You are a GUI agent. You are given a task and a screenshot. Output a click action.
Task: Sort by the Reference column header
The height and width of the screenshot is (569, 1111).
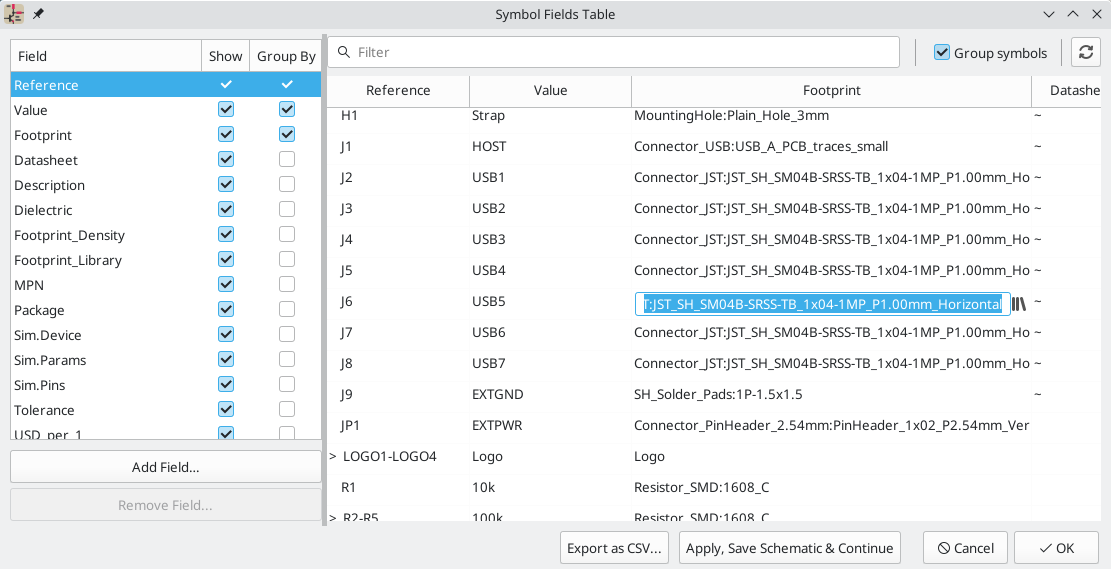(398, 90)
